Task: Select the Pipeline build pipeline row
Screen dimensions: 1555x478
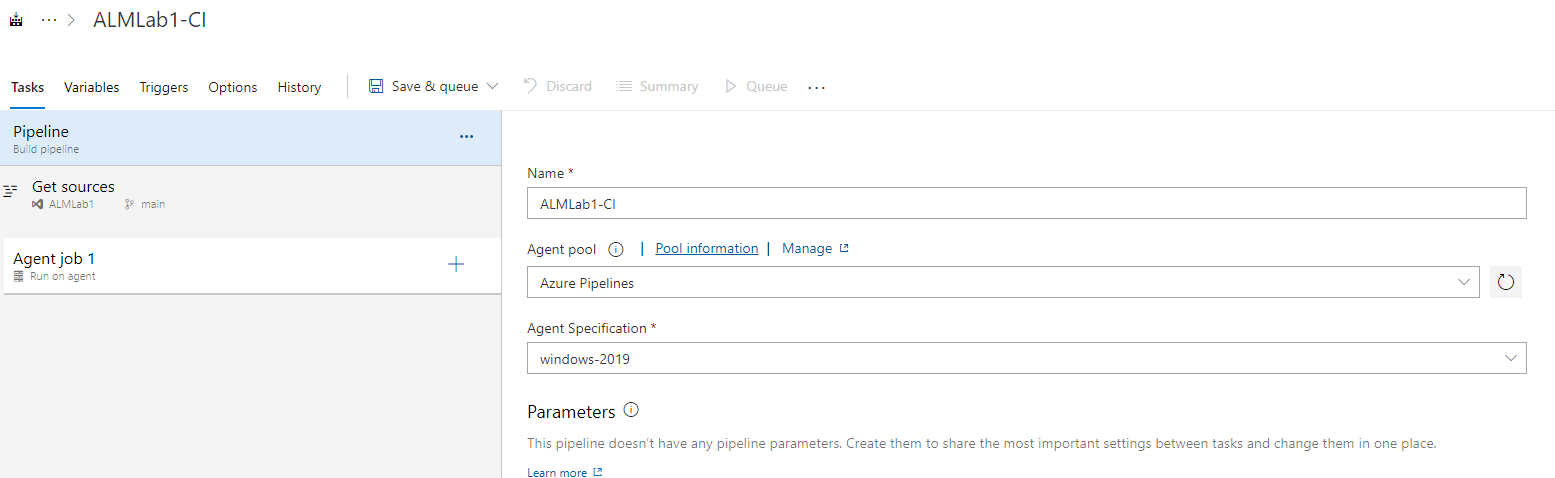Action: pos(251,138)
